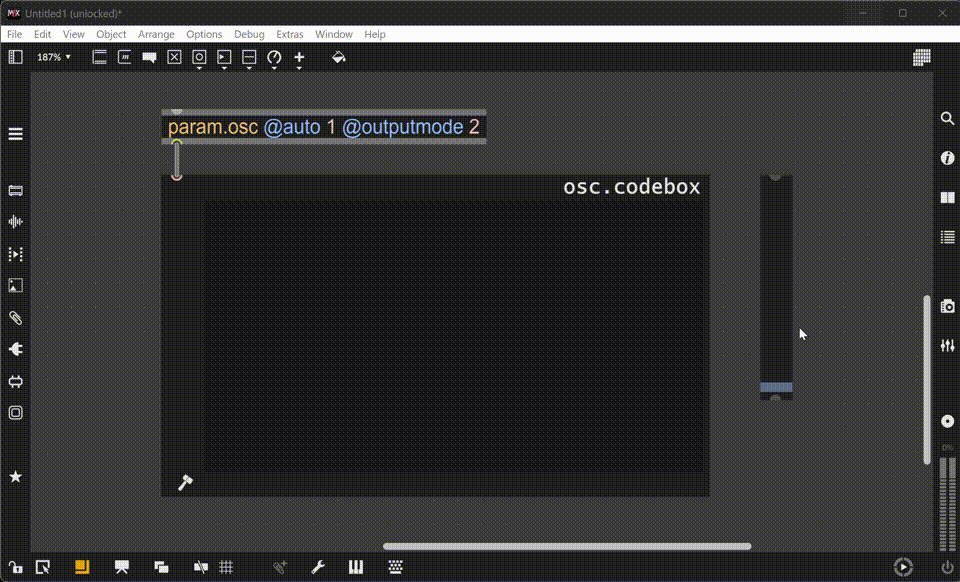Image resolution: width=960 pixels, height=582 pixels.
Task: Click the selection arrow icon beside lock
Action: pyautogui.click(x=42, y=567)
